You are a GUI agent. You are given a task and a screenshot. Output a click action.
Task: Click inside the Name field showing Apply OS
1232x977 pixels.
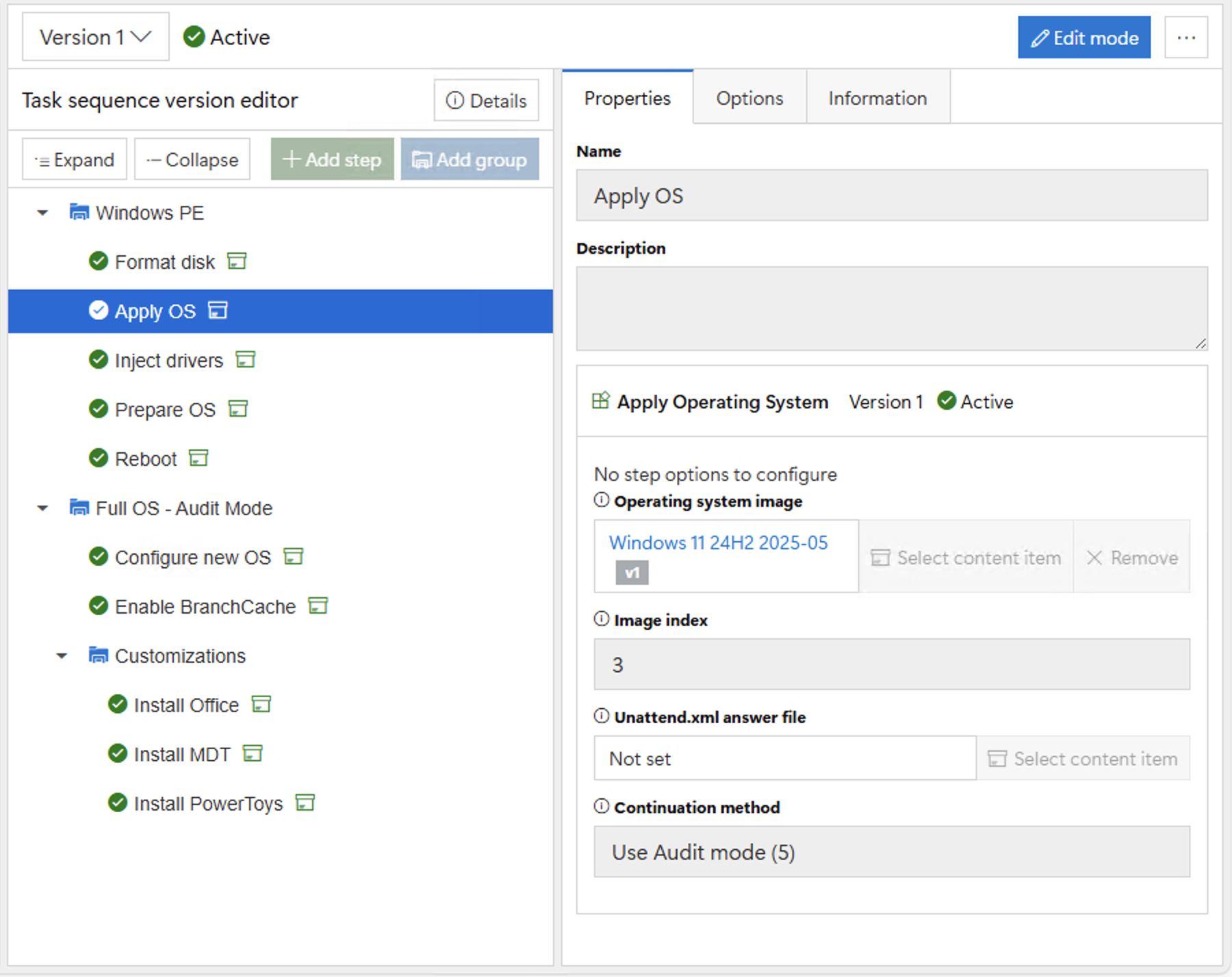click(x=890, y=196)
